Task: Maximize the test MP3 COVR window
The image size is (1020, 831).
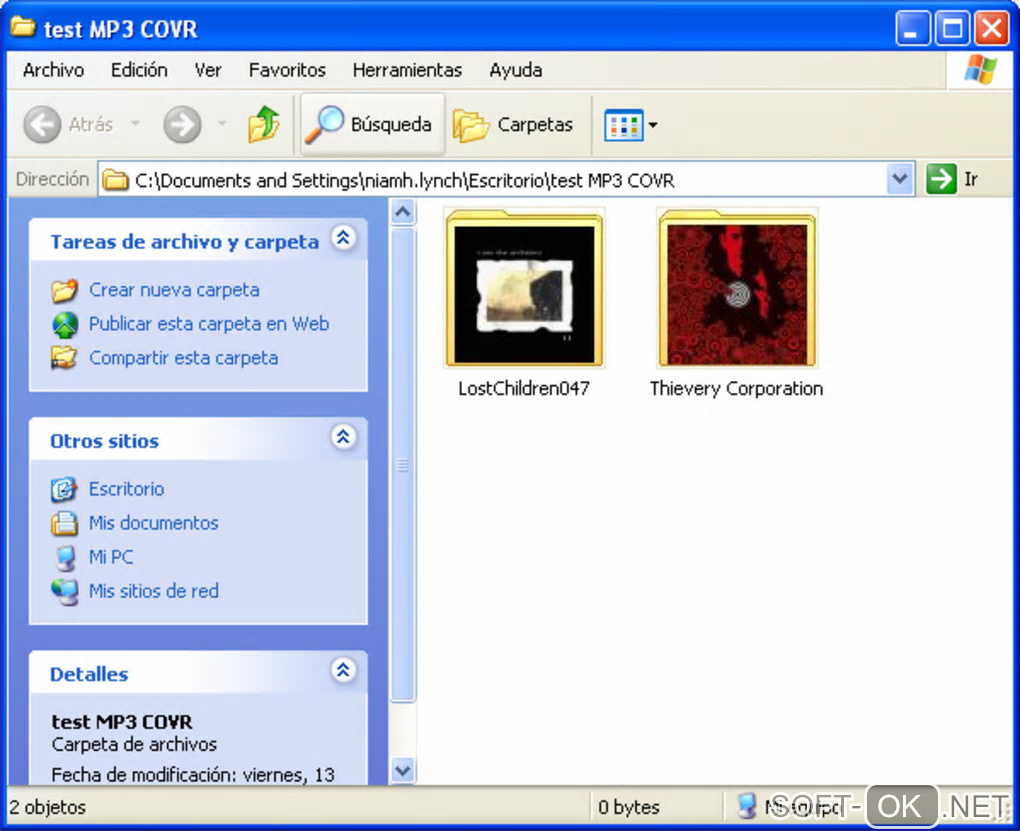Action: pos(952,28)
